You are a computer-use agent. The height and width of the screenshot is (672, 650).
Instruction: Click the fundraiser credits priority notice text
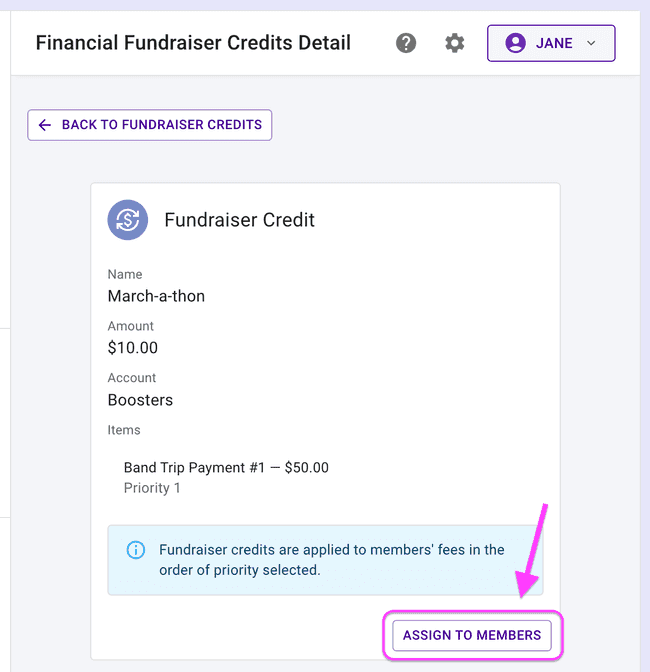pos(332,560)
